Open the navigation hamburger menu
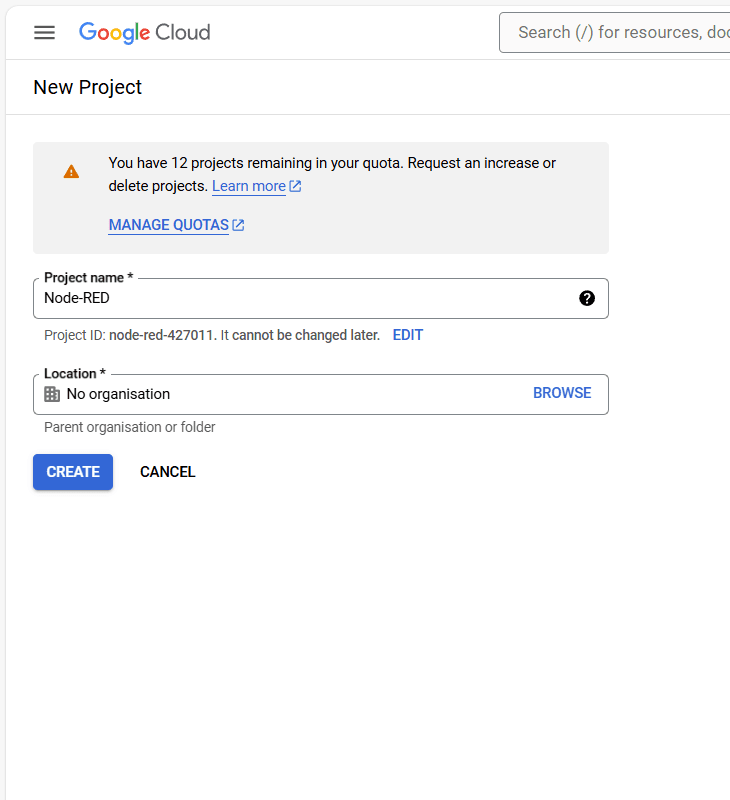This screenshot has width=730, height=800. 44,32
